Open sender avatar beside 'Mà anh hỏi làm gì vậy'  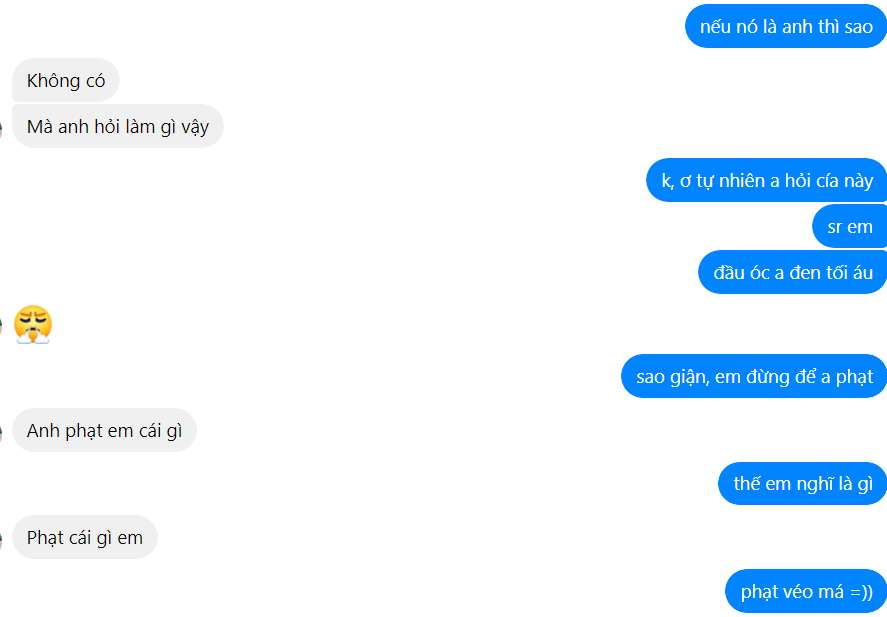(x=1, y=128)
